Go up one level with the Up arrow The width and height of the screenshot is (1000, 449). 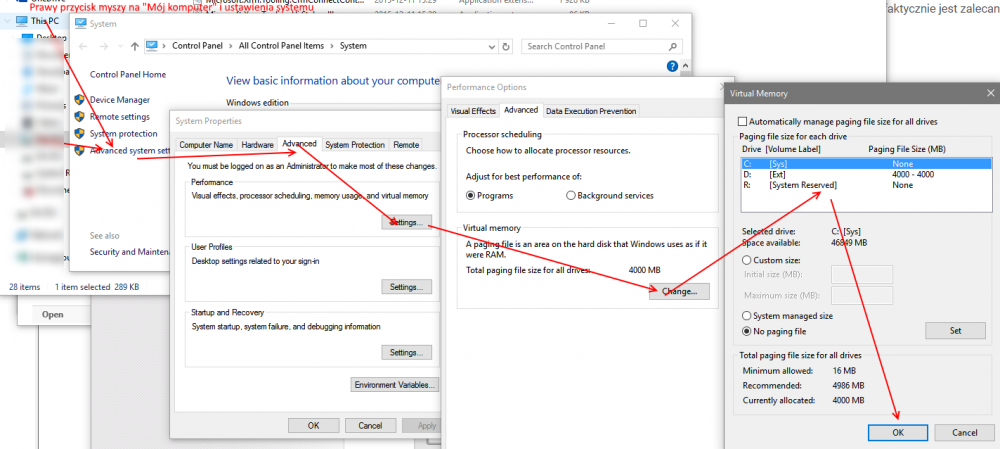[x=134, y=46]
